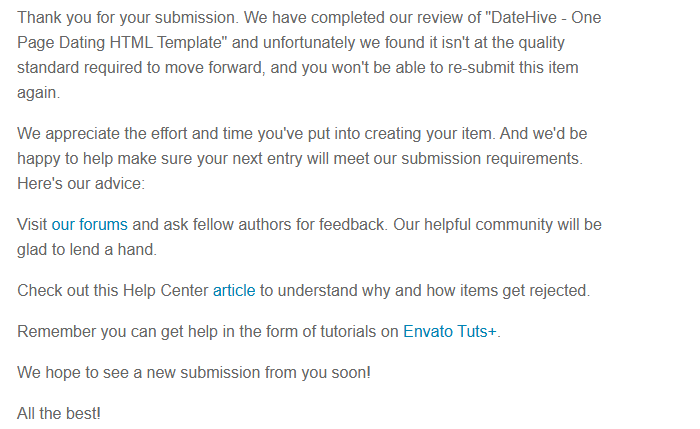The image size is (700, 429).
Task: Click the closing line "All the best!"
Action: coord(58,414)
